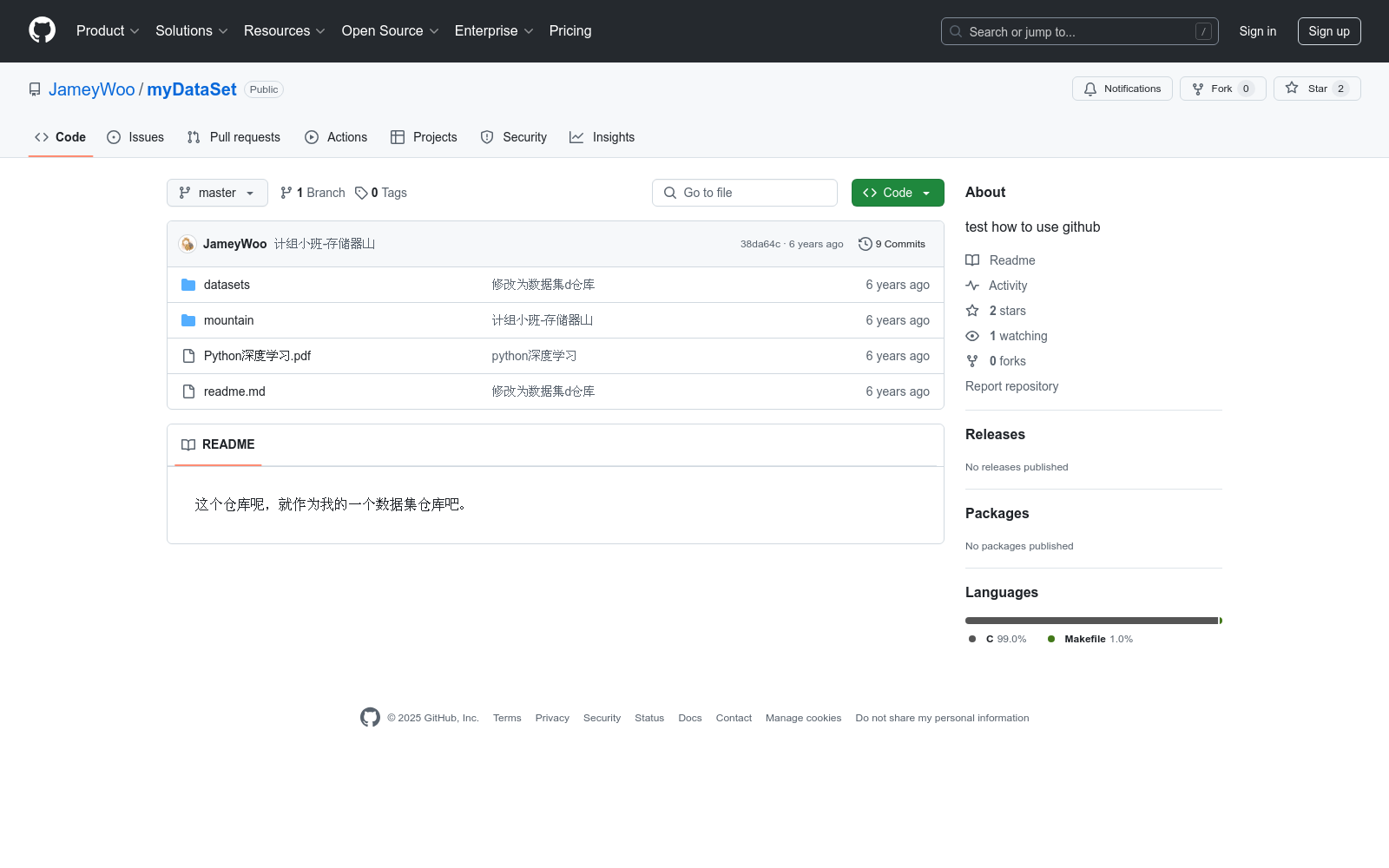The height and width of the screenshot is (868, 1389).
Task: Click the Releases heading
Action: point(995,434)
